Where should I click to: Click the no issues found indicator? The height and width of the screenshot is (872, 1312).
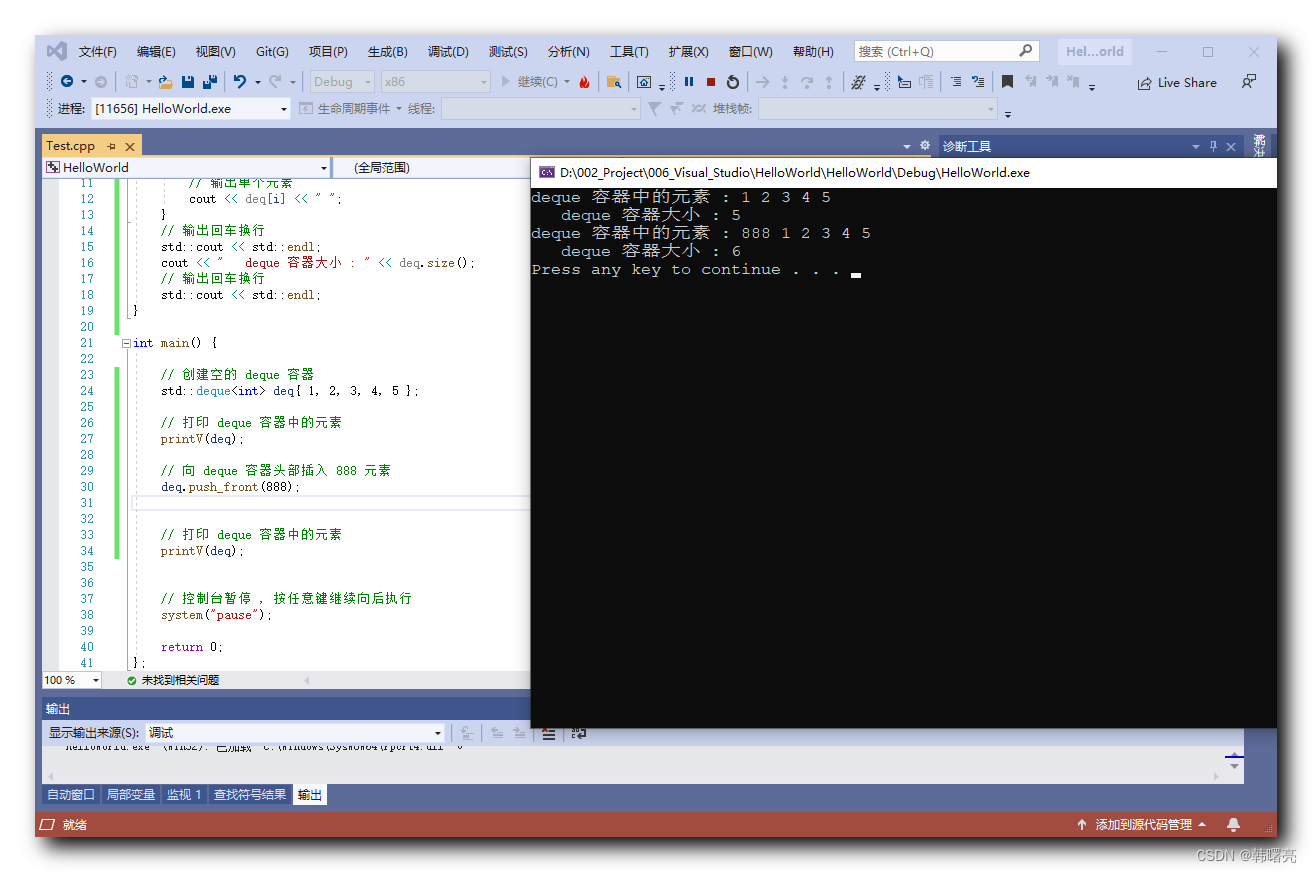172,680
